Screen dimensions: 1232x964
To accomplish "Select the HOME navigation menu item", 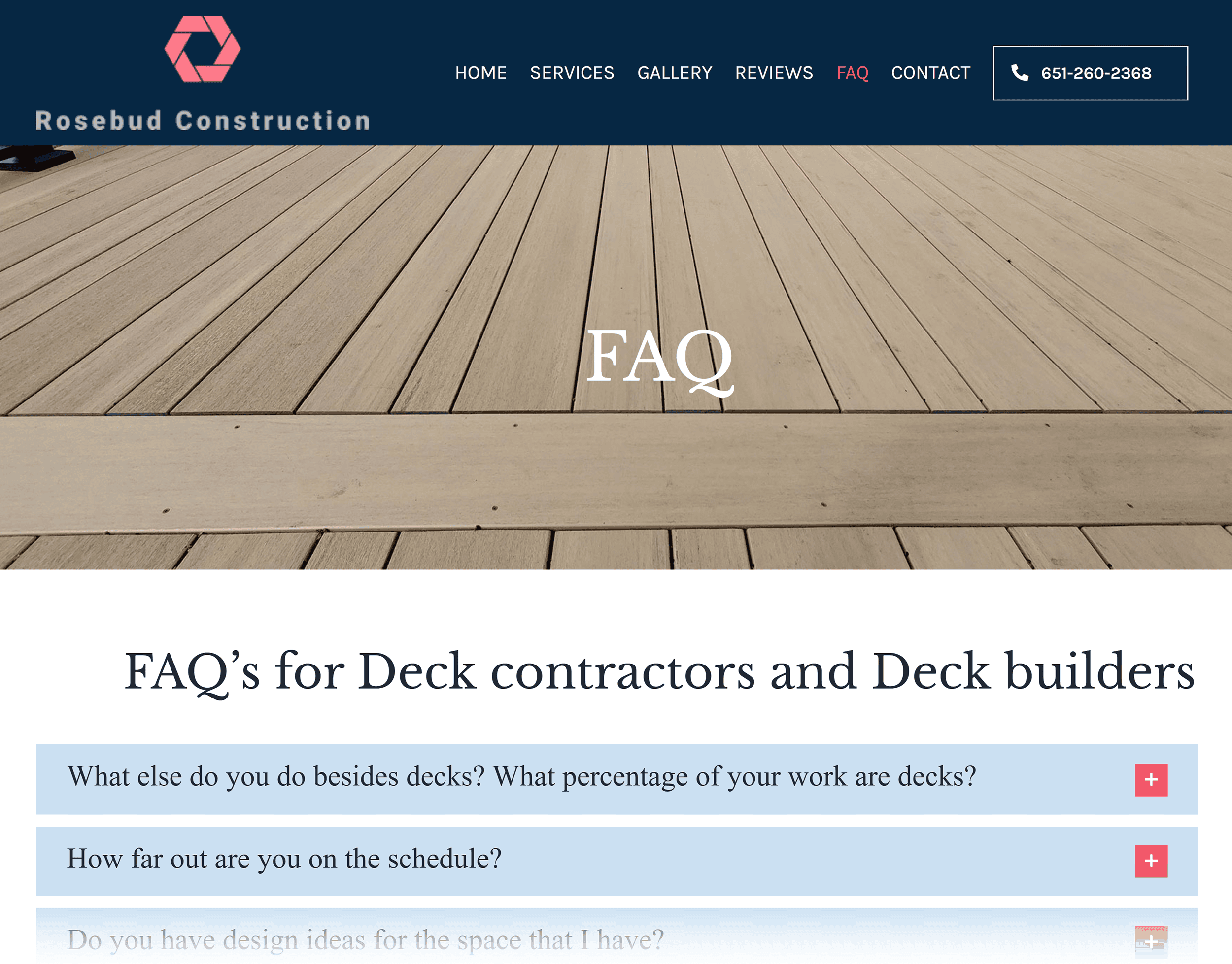I will point(481,73).
